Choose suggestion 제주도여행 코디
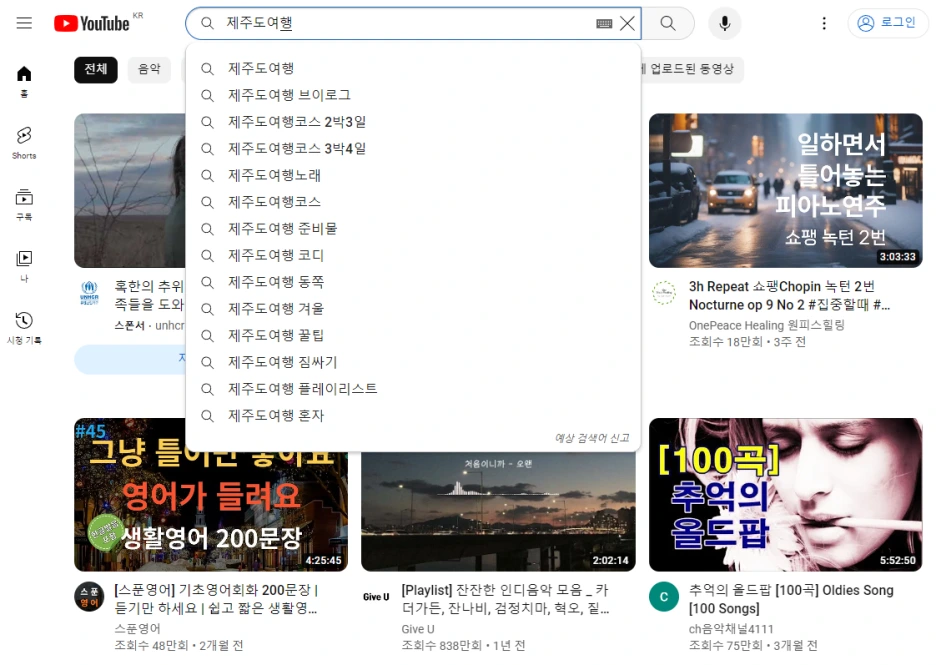 click(413, 255)
